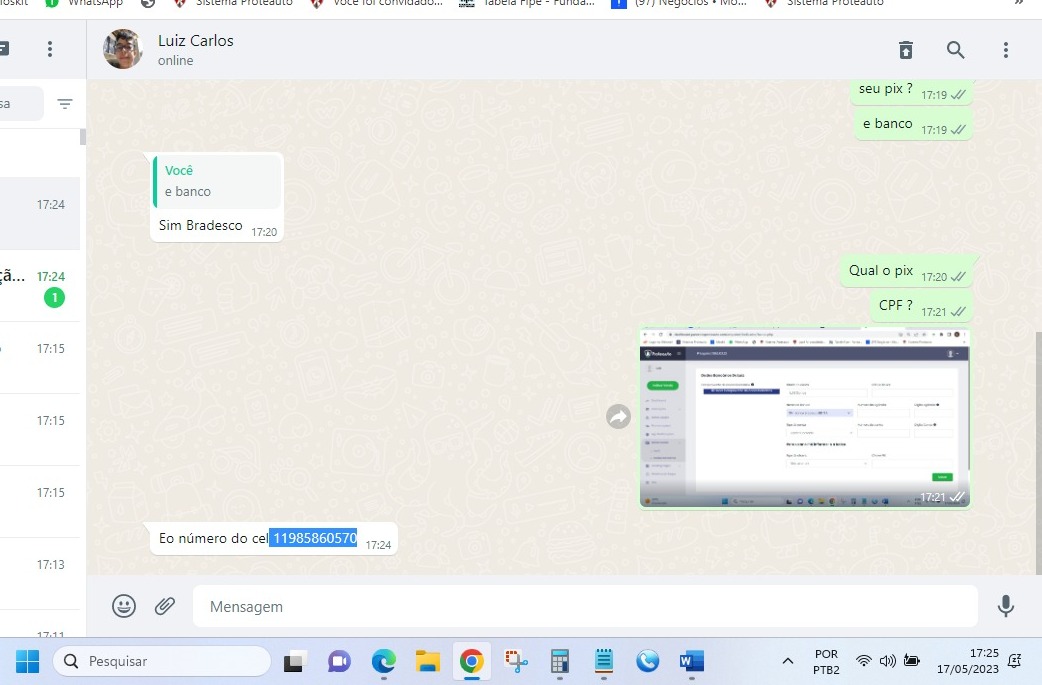Open sidebar three-dot menu
The width and height of the screenshot is (1042, 685).
point(50,49)
